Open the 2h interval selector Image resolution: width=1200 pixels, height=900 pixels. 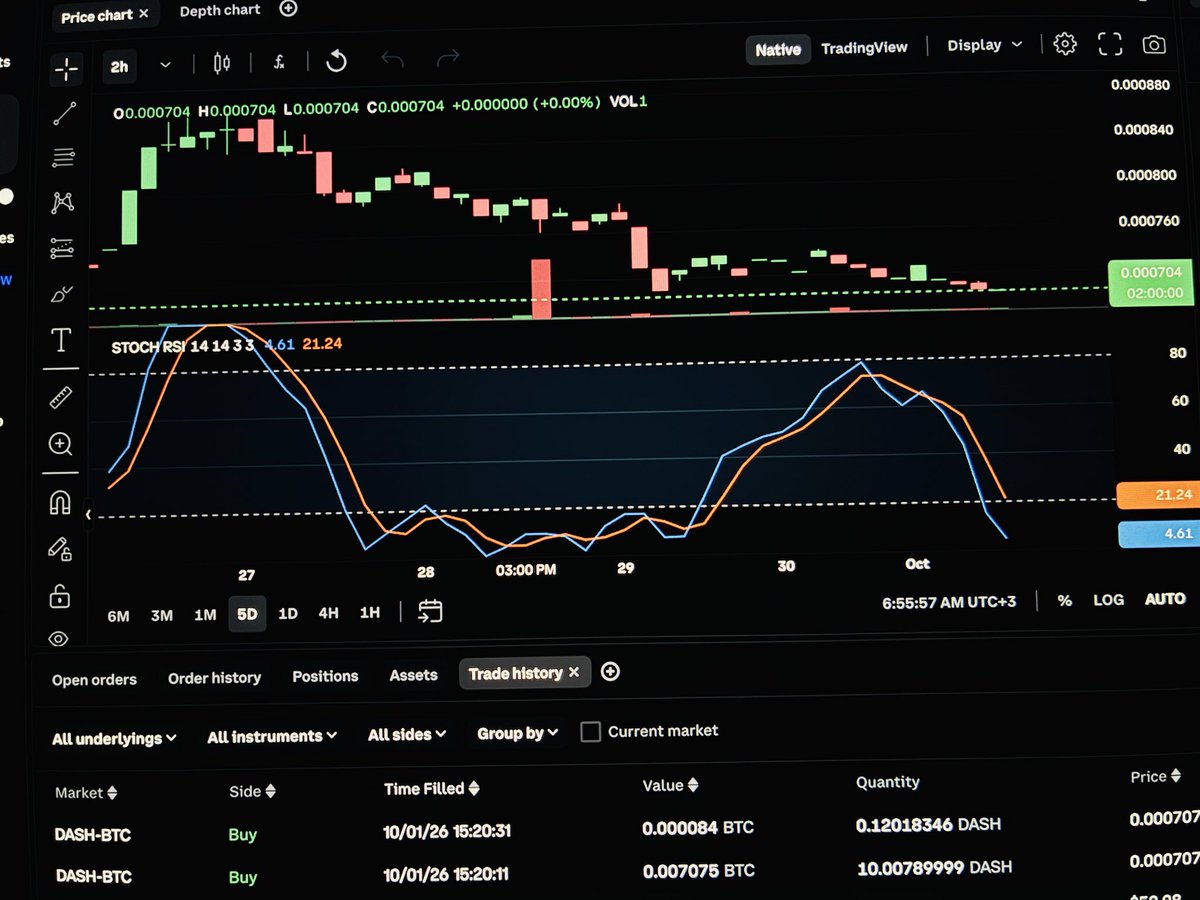[x=119, y=66]
